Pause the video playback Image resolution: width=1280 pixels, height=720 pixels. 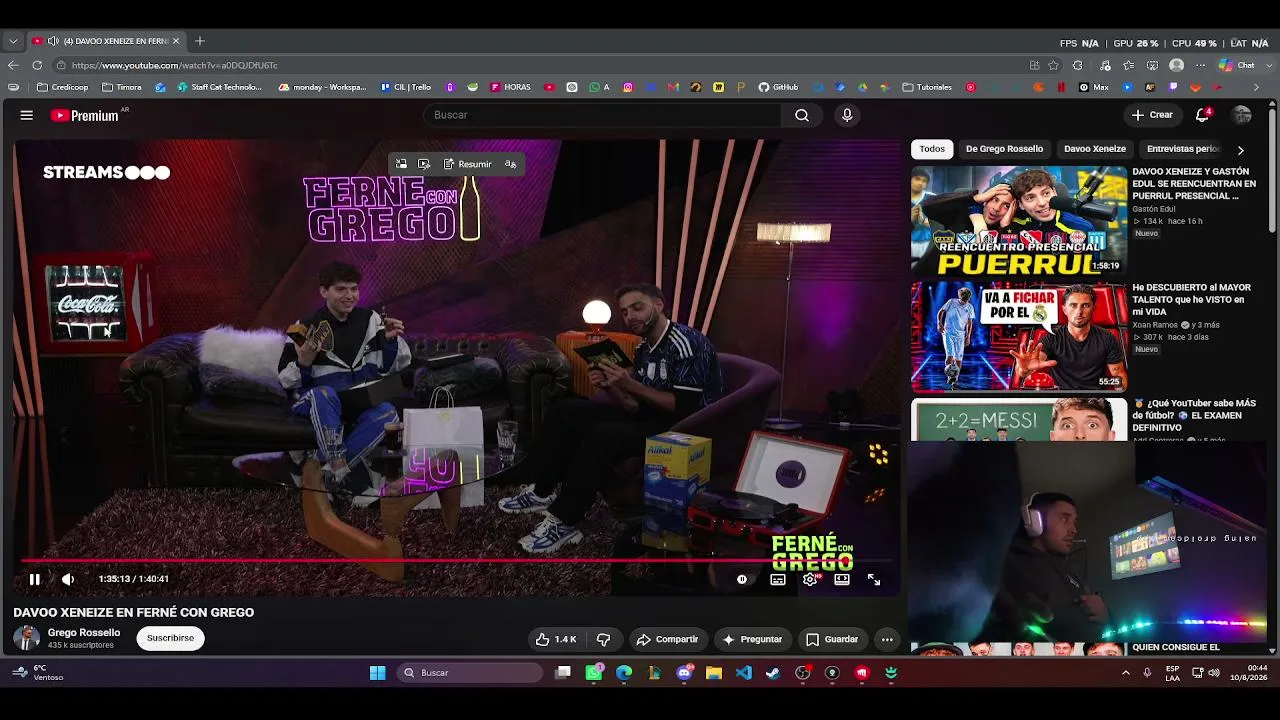(x=34, y=579)
